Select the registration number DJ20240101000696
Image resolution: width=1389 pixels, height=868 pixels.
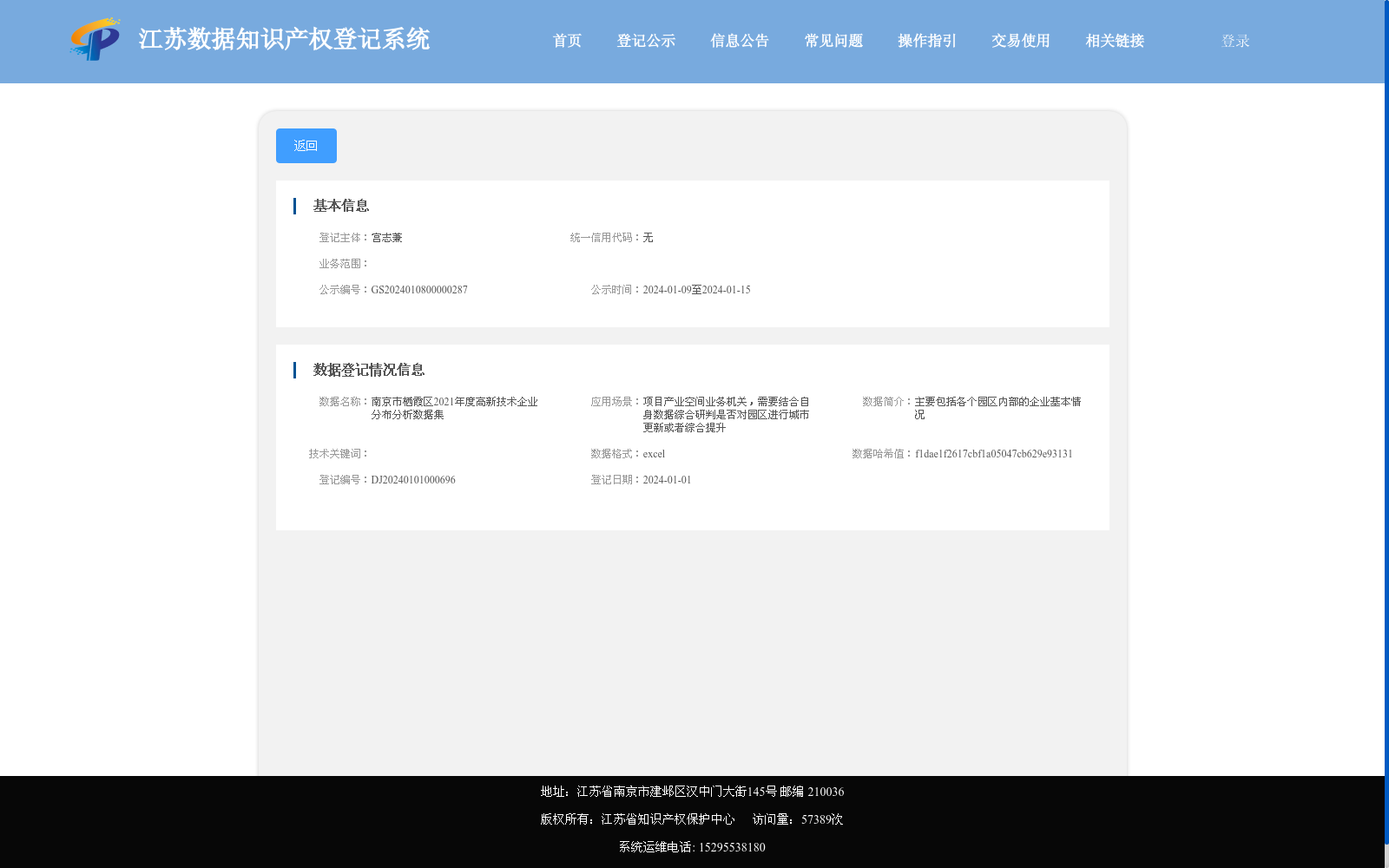(x=413, y=480)
